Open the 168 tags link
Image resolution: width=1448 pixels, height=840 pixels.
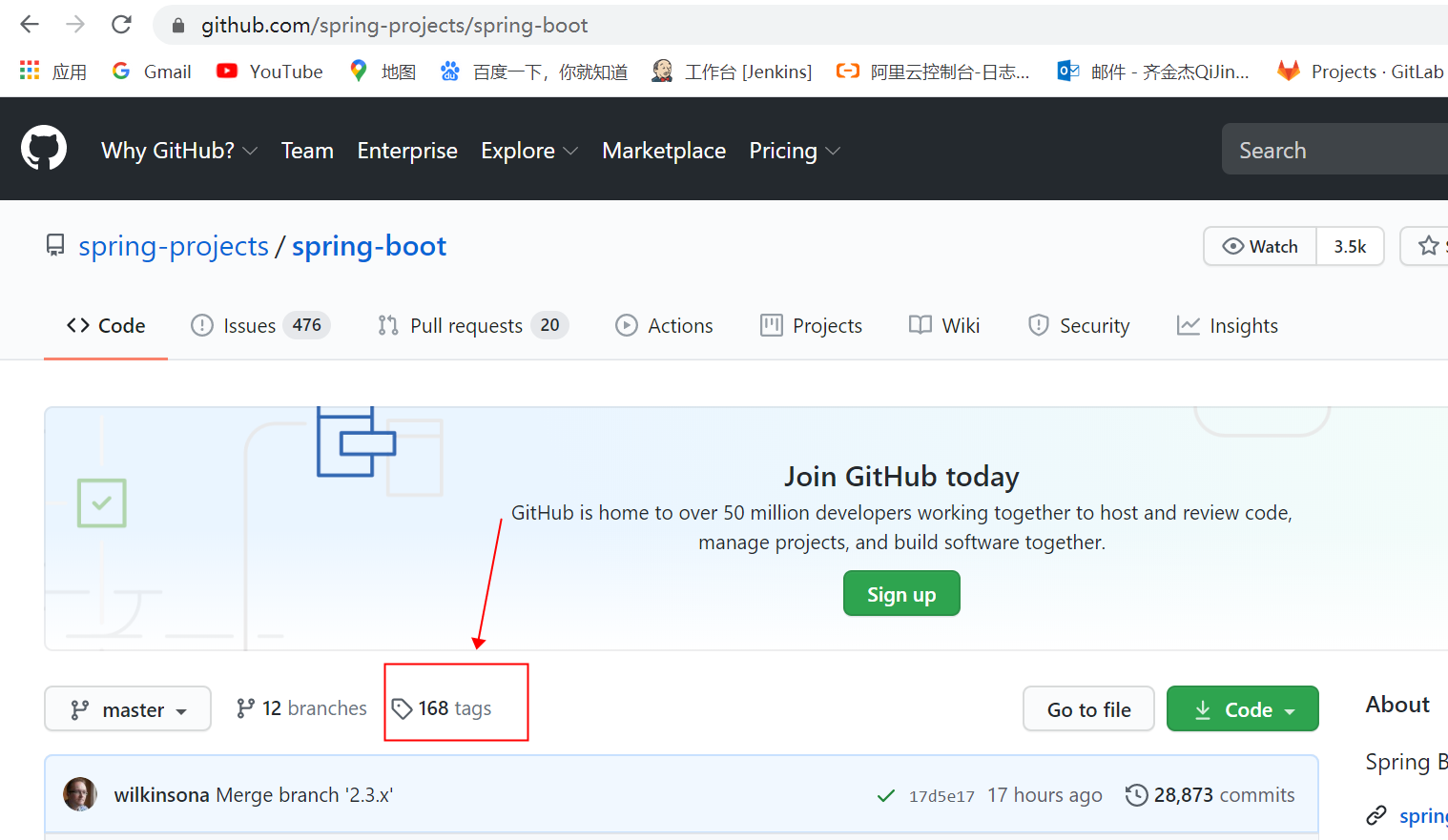[x=442, y=708]
